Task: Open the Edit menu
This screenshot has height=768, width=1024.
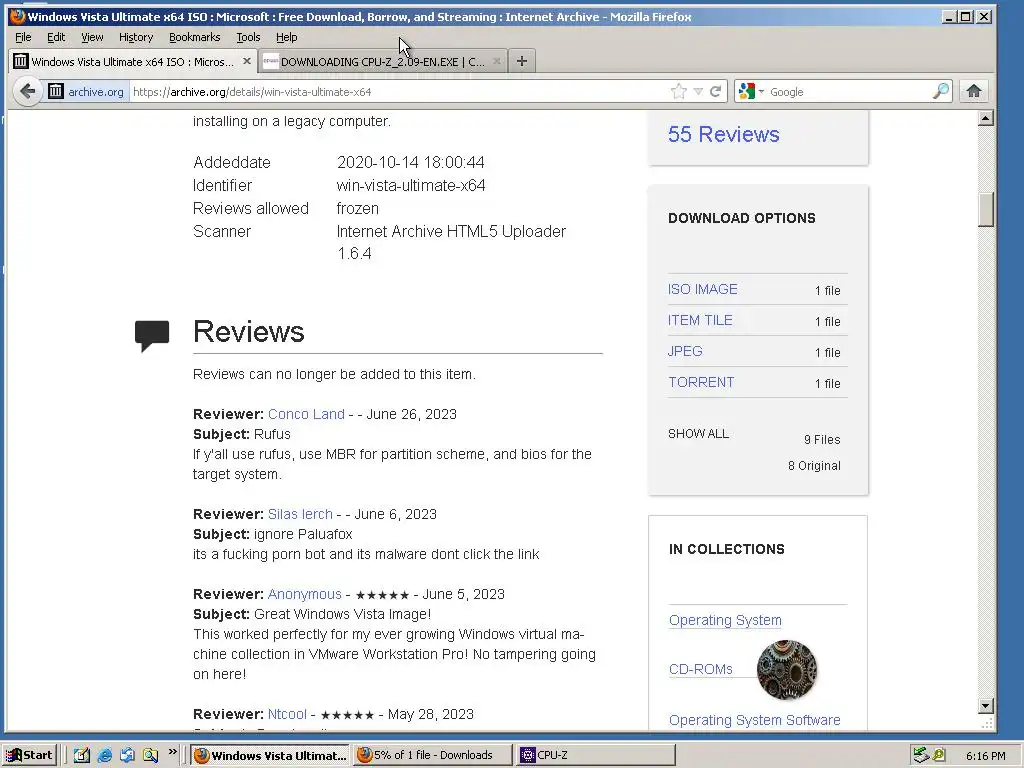Action: click(56, 37)
